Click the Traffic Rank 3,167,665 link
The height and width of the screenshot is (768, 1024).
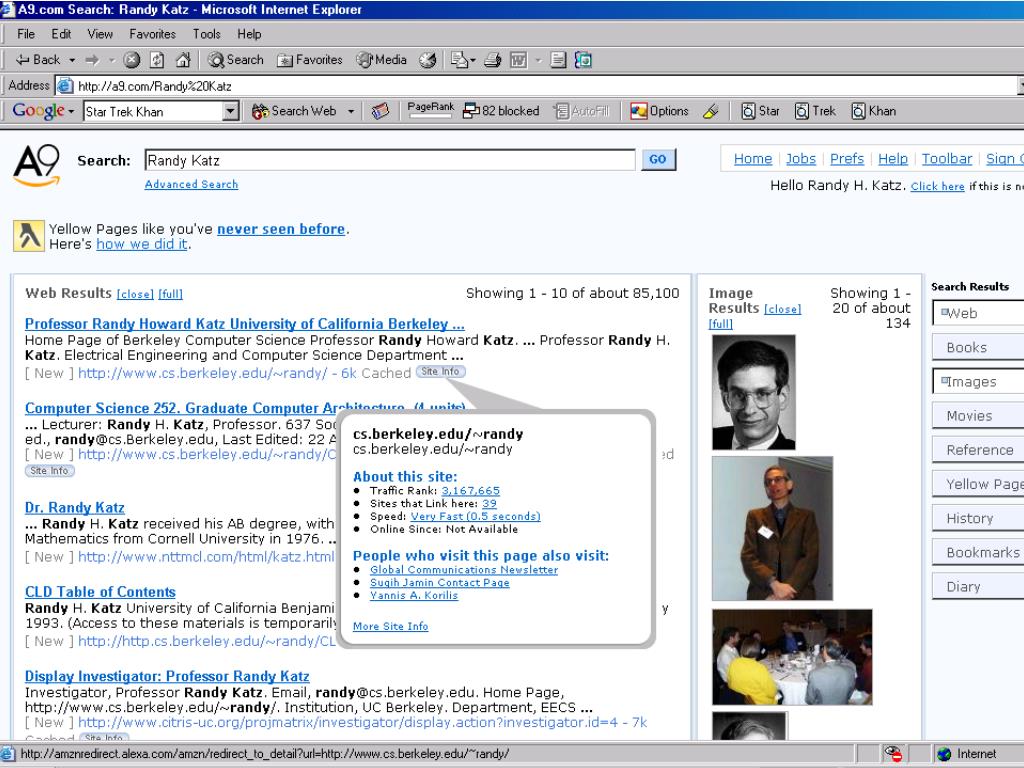pyautogui.click(x=470, y=490)
